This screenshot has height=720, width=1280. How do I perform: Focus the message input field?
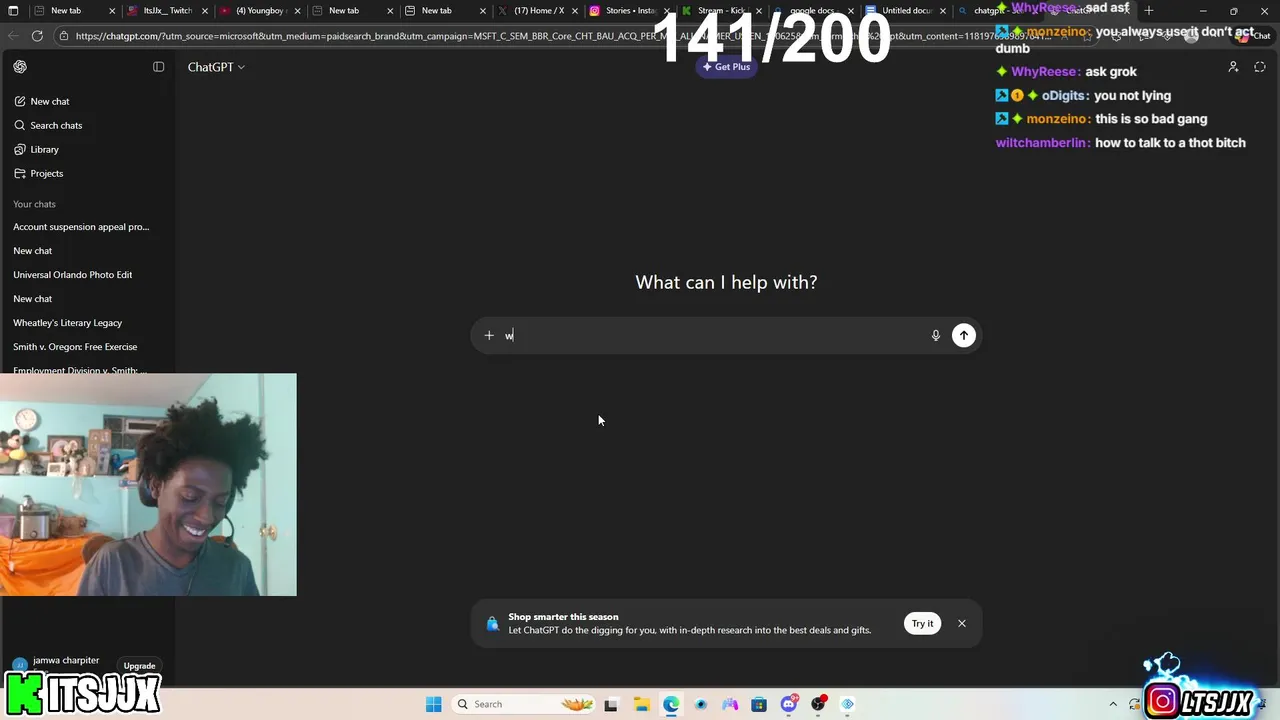point(714,336)
